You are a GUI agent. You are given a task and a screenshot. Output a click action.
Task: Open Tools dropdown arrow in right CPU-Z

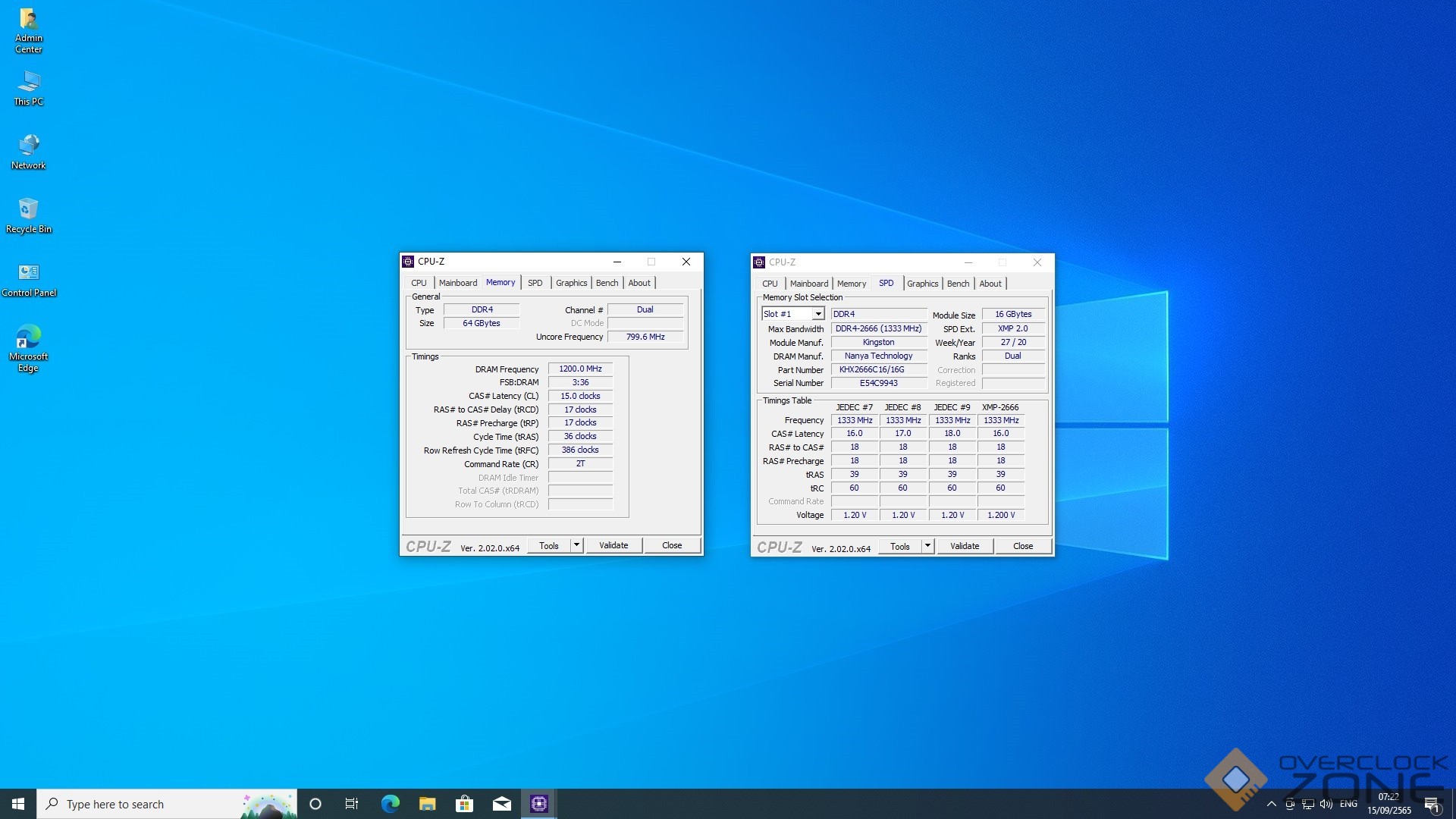point(927,546)
